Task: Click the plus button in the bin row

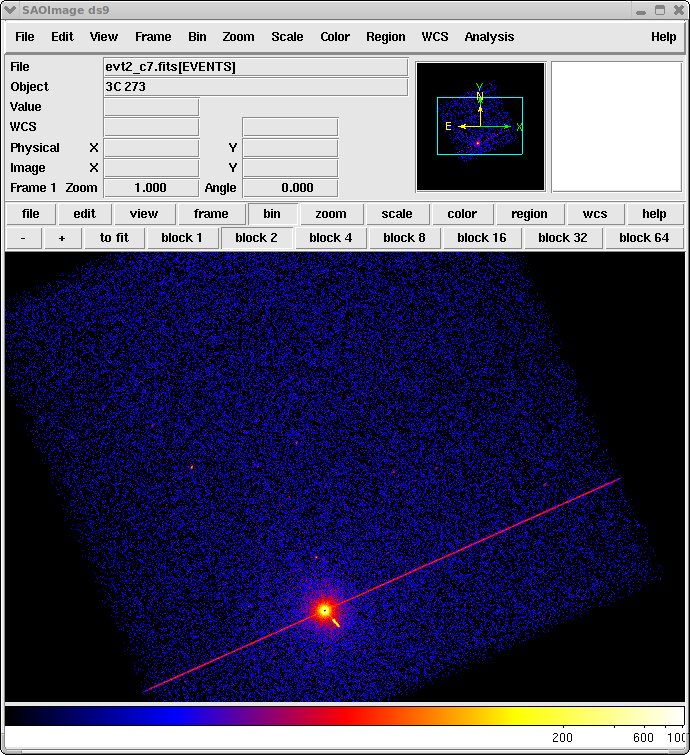Action: (62, 238)
